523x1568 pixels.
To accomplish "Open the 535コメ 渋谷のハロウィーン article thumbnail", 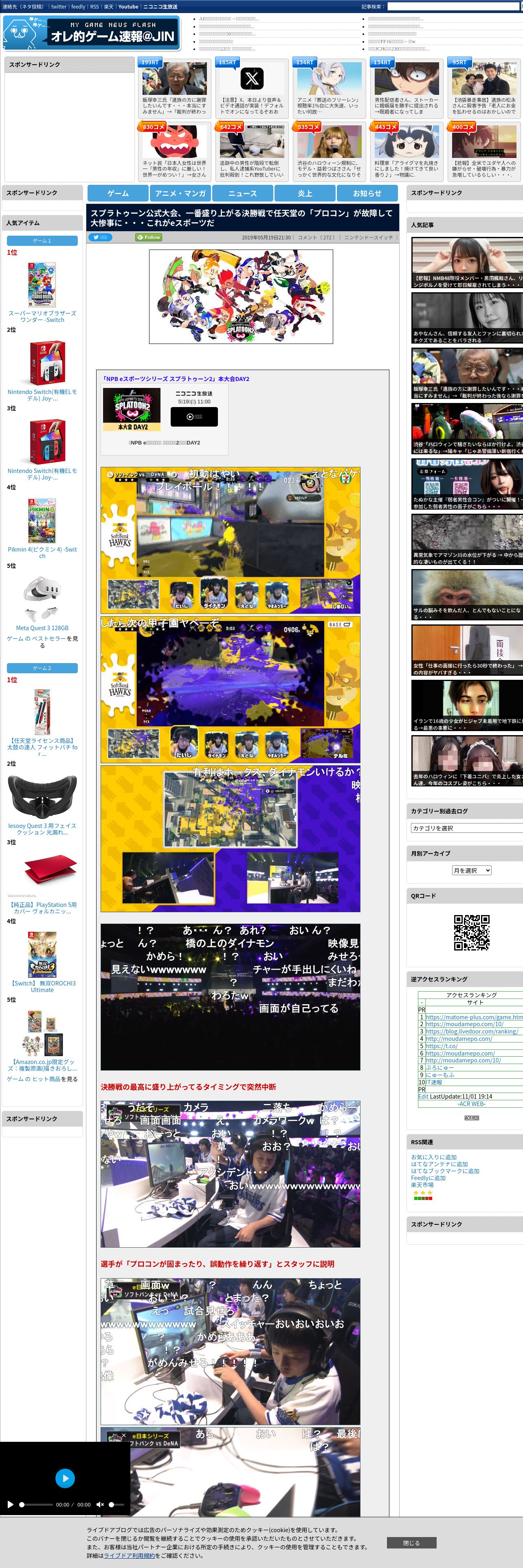I will tap(330, 141).
